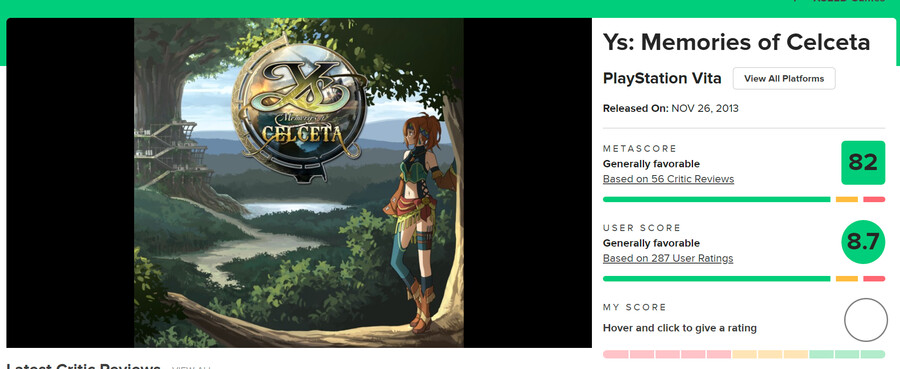The width and height of the screenshot is (900, 369).
Task: Click the Ys Celceta logo emblem in the artwork
Action: pyautogui.click(x=297, y=109)
